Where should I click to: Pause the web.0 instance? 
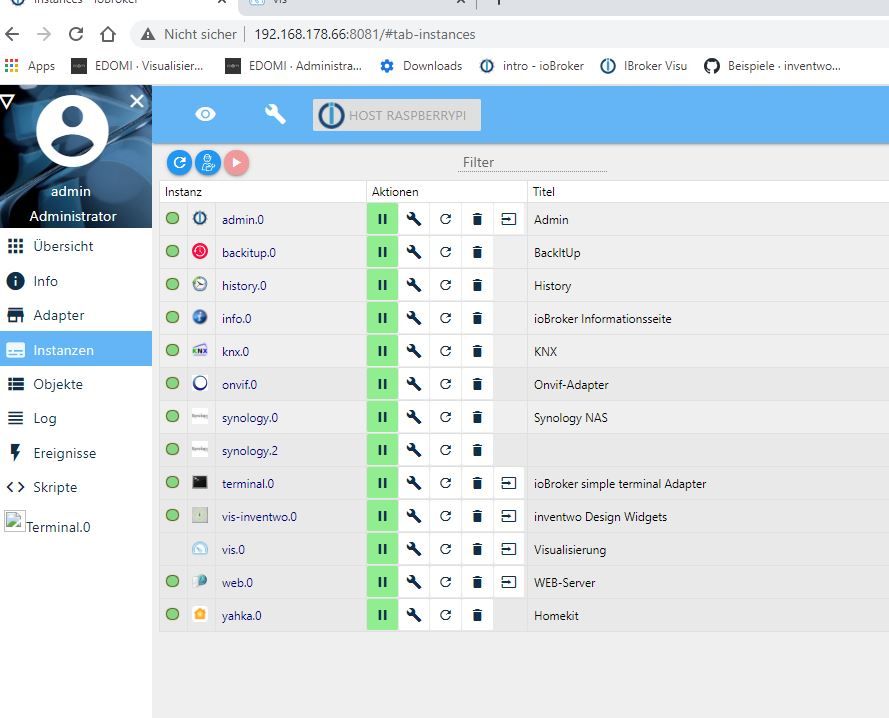[382, 582]
